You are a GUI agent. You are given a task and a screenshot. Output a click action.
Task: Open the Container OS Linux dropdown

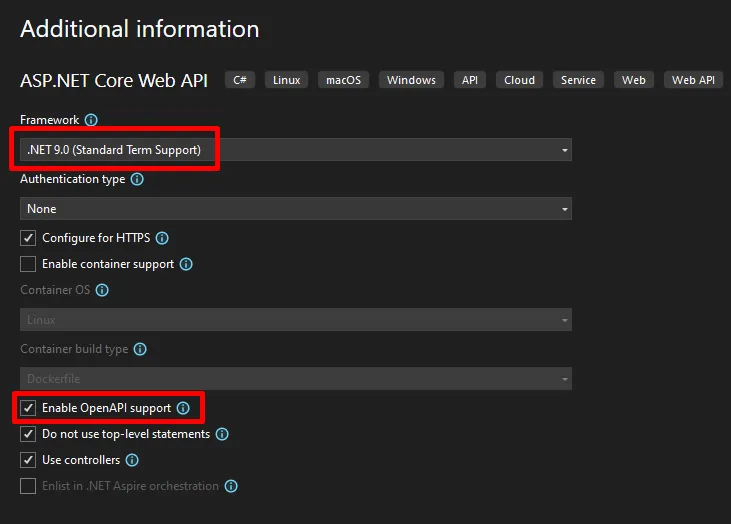(x=296, y=319)
